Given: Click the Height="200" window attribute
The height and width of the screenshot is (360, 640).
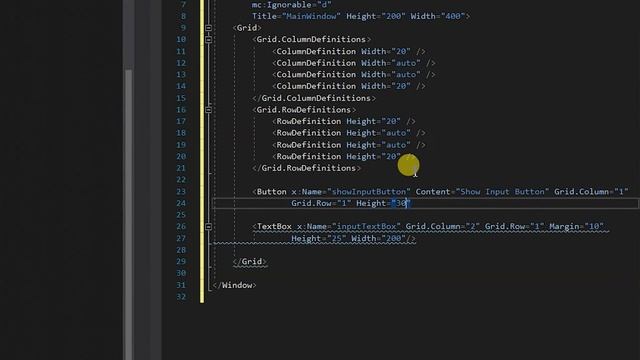Looking at the screenshot, I should pos(376,16).
